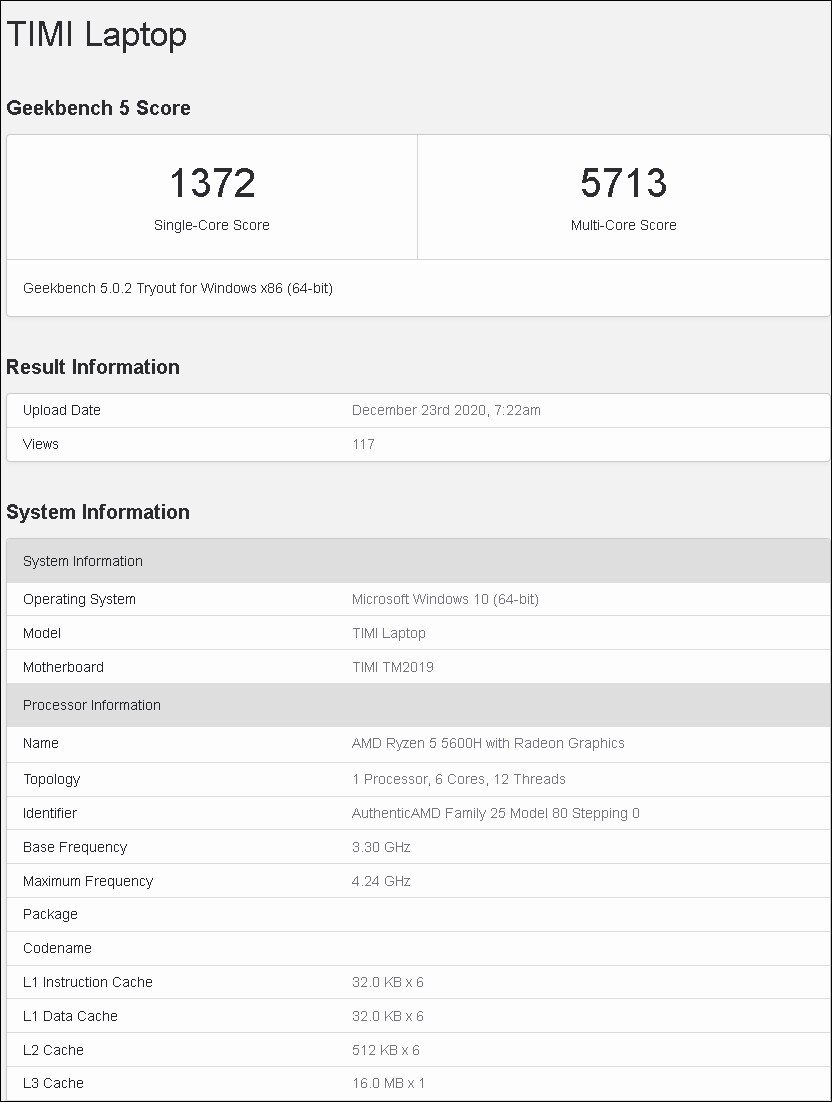
Task: Click the Result Information heading
Action: (93, 367)
